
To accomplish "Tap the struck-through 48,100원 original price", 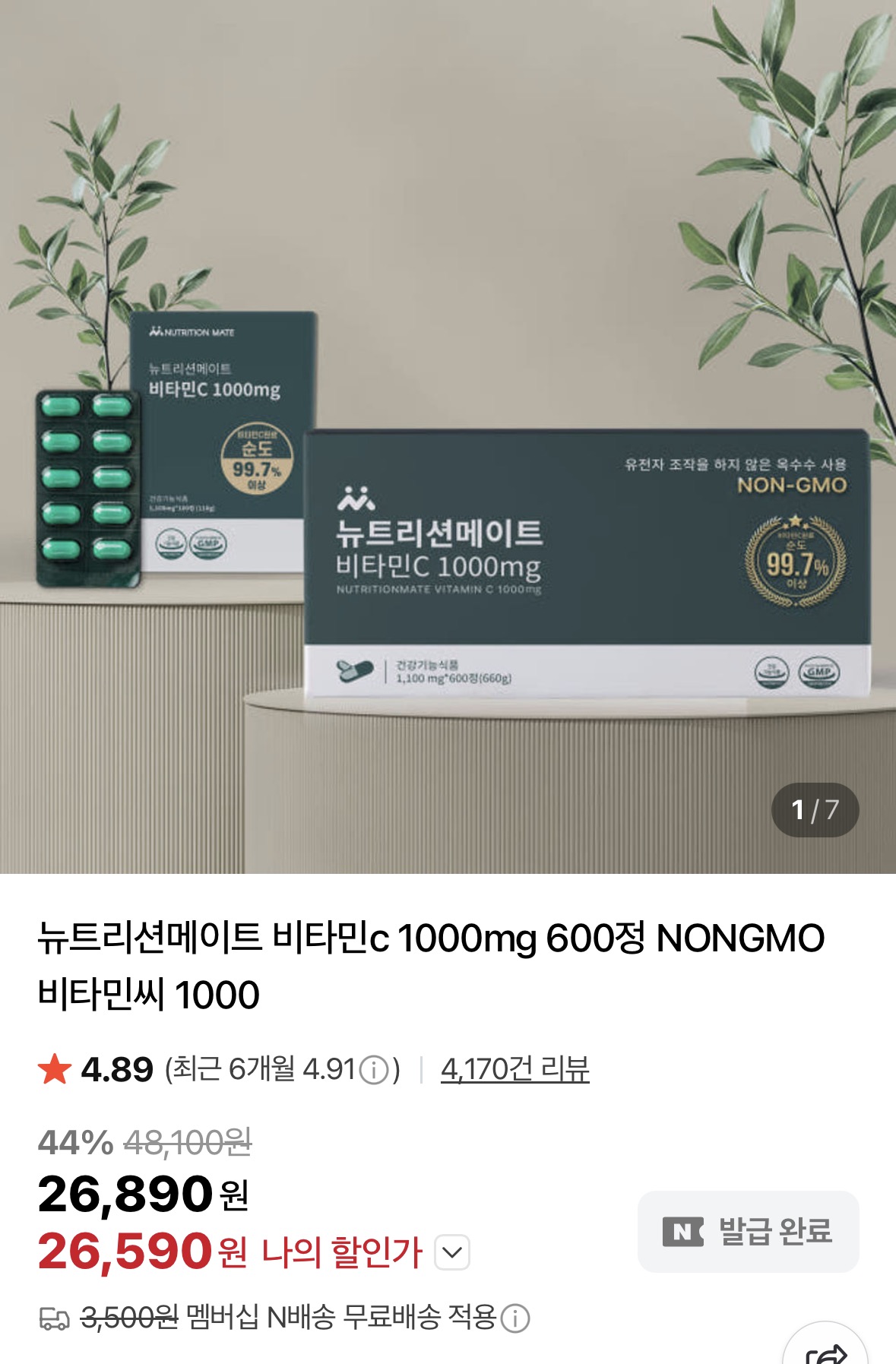I will pos(188,1142).
